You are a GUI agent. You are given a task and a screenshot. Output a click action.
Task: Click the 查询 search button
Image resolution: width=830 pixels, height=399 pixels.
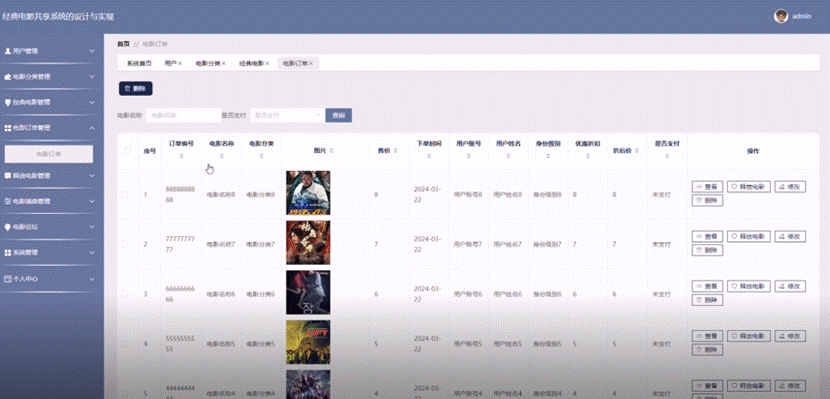(x=339, y=115)
